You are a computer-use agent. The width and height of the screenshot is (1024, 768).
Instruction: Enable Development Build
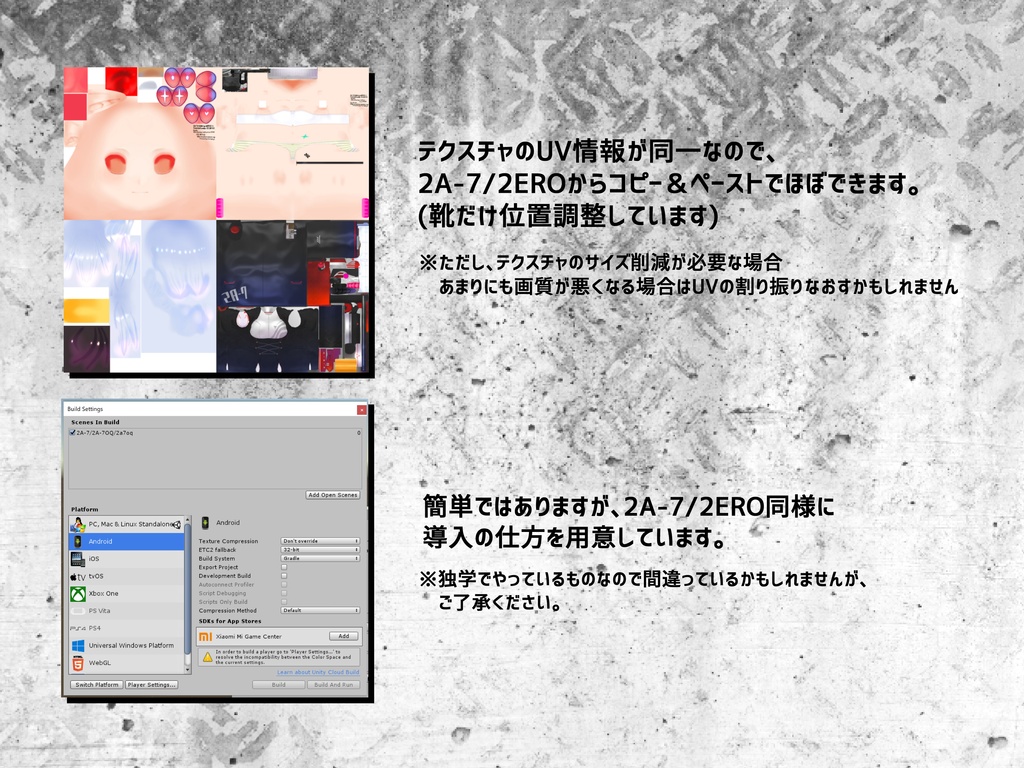coord(285,576)
